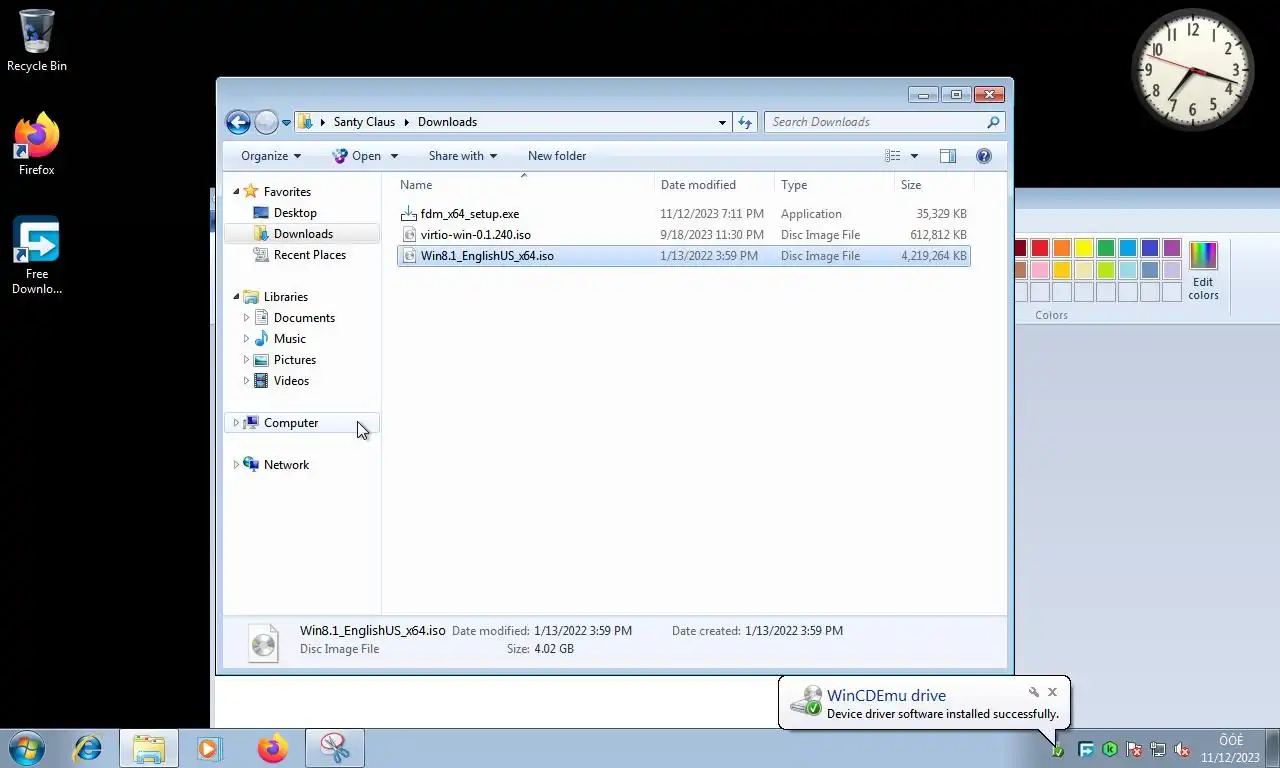Open the Videos library
The image size is (1280, 768).
click(291, 381)
